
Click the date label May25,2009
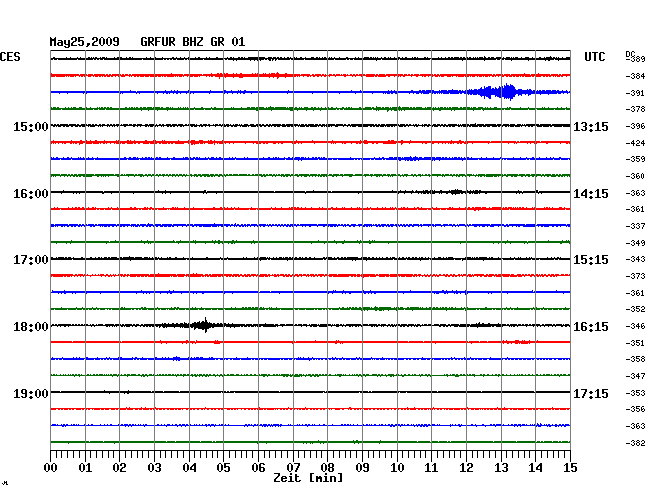85,42
